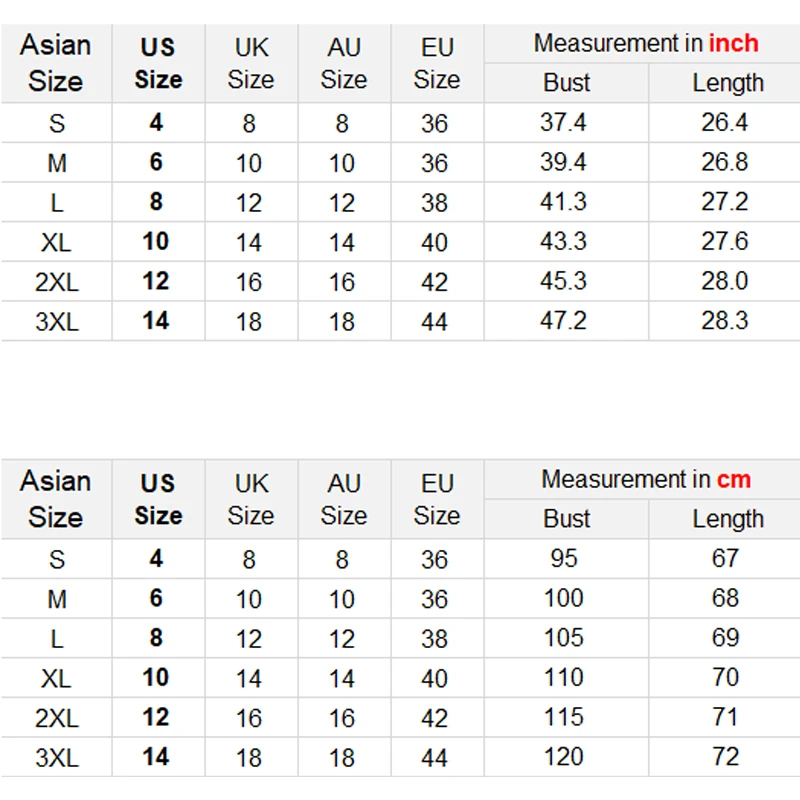This screenshot has width=800, height=800.
Task: Select the 95 bust value in cm
Action: coord(564,558)
